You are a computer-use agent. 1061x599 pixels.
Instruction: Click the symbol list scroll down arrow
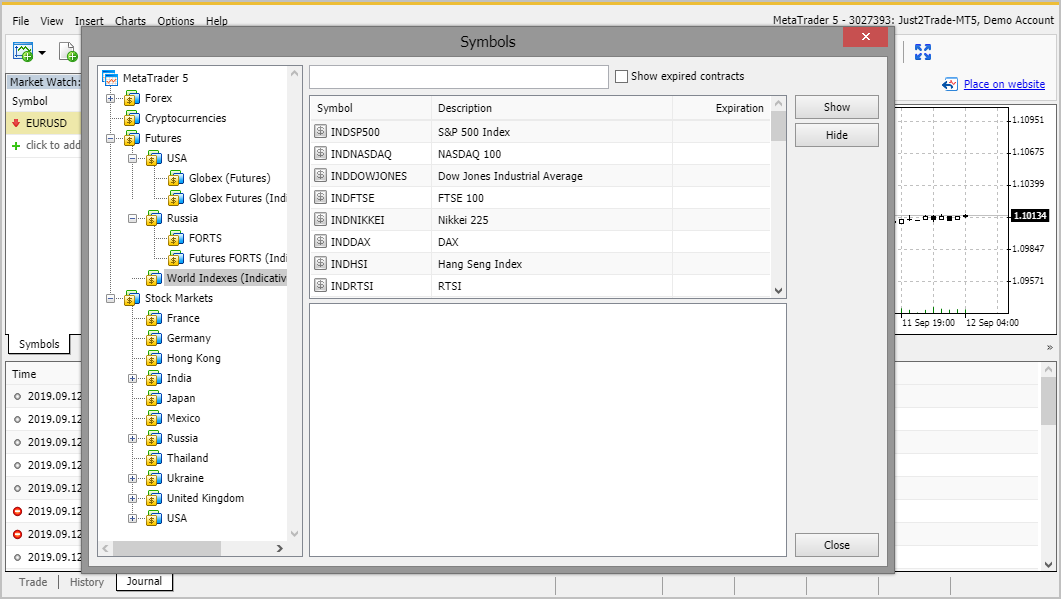(778, 290)
